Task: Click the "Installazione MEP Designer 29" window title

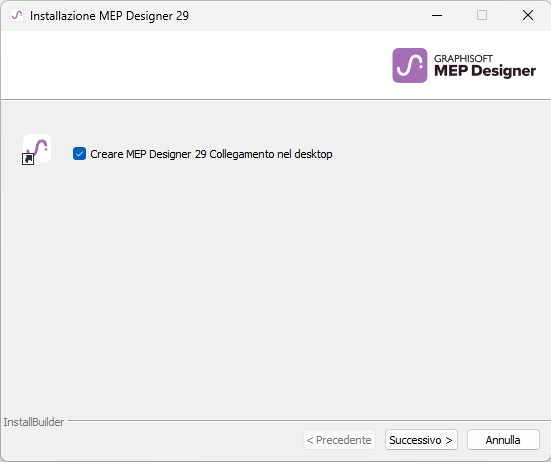Action: 109,16
